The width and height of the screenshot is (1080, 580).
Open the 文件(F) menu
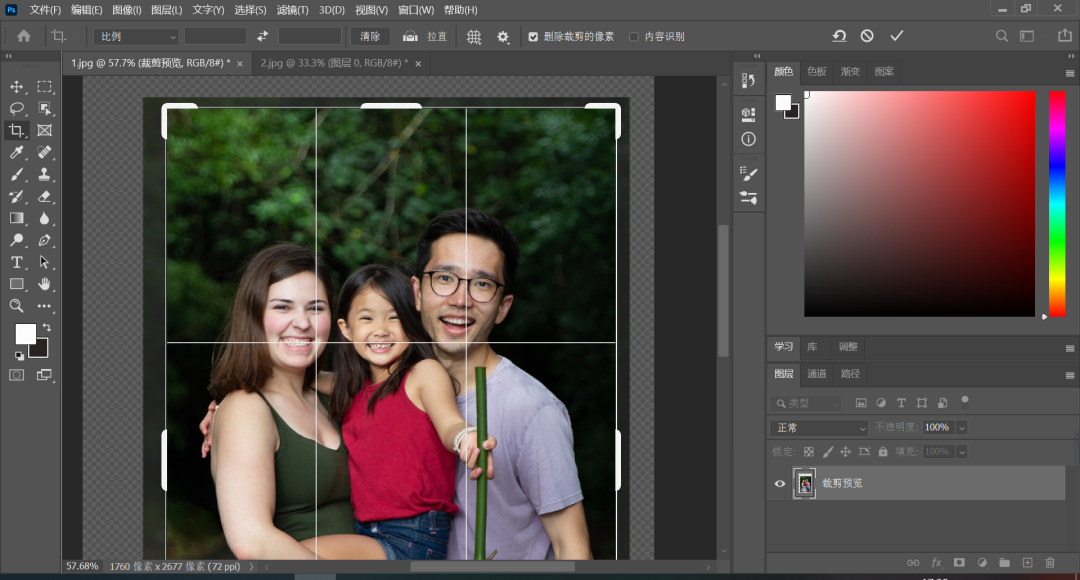[x=45, y=10]
